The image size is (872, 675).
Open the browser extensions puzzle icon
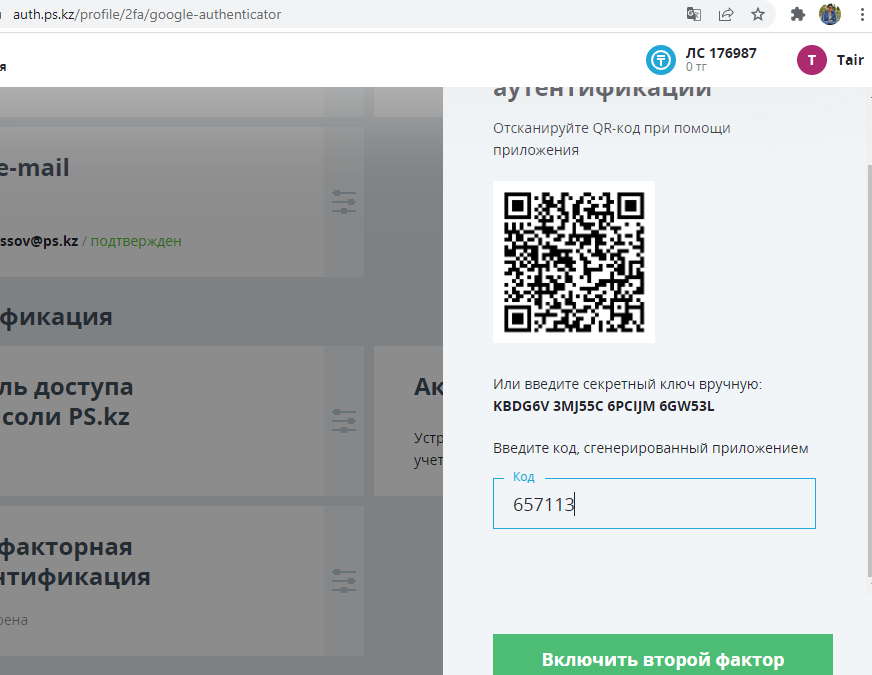pos(797,14)
